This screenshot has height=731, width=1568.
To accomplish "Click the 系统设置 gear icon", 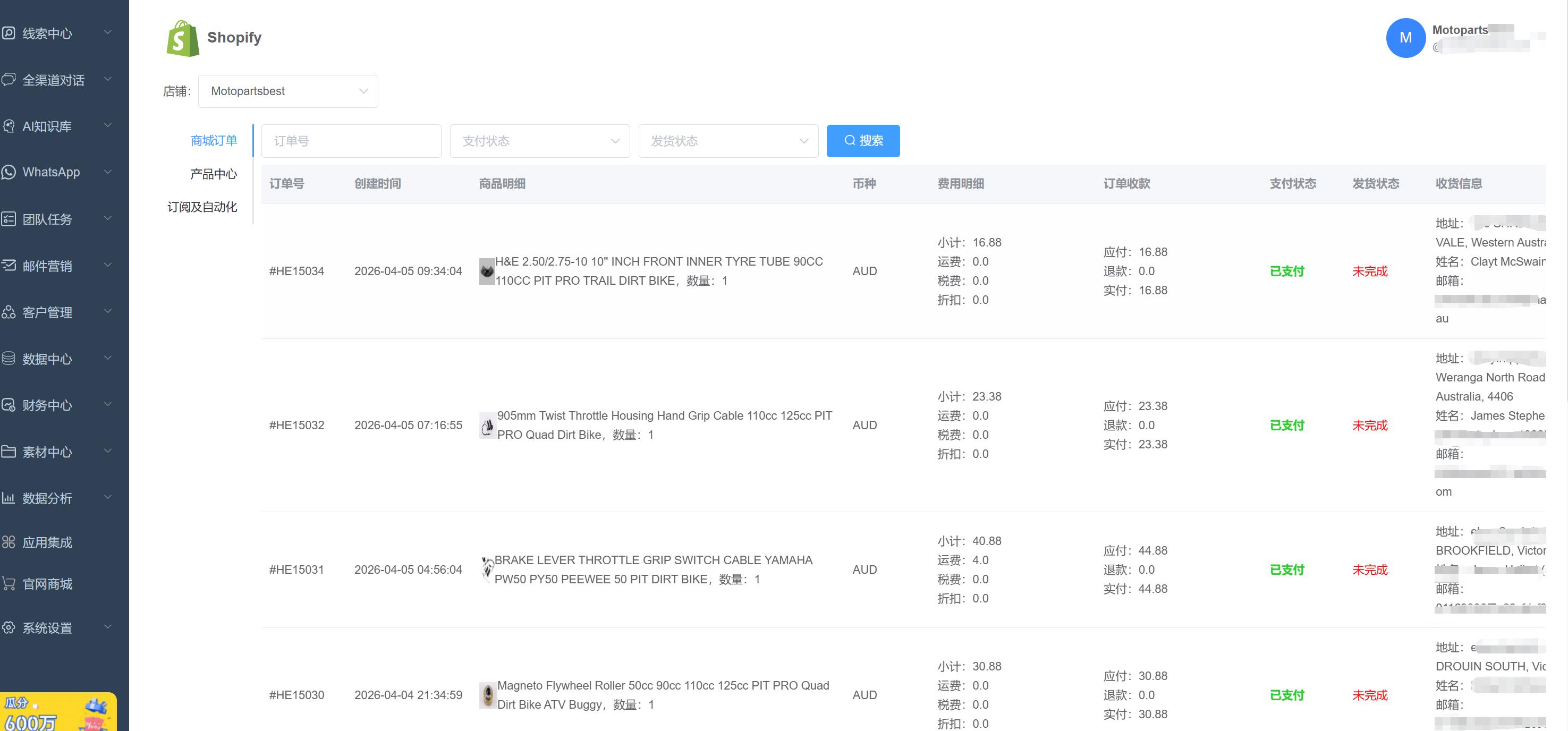I will (x=9, y=627).
